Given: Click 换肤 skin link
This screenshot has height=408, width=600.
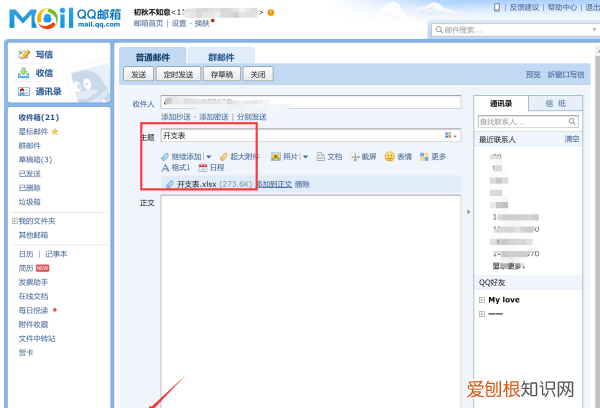Looking at the screenshot, I should tap(202, 23).
